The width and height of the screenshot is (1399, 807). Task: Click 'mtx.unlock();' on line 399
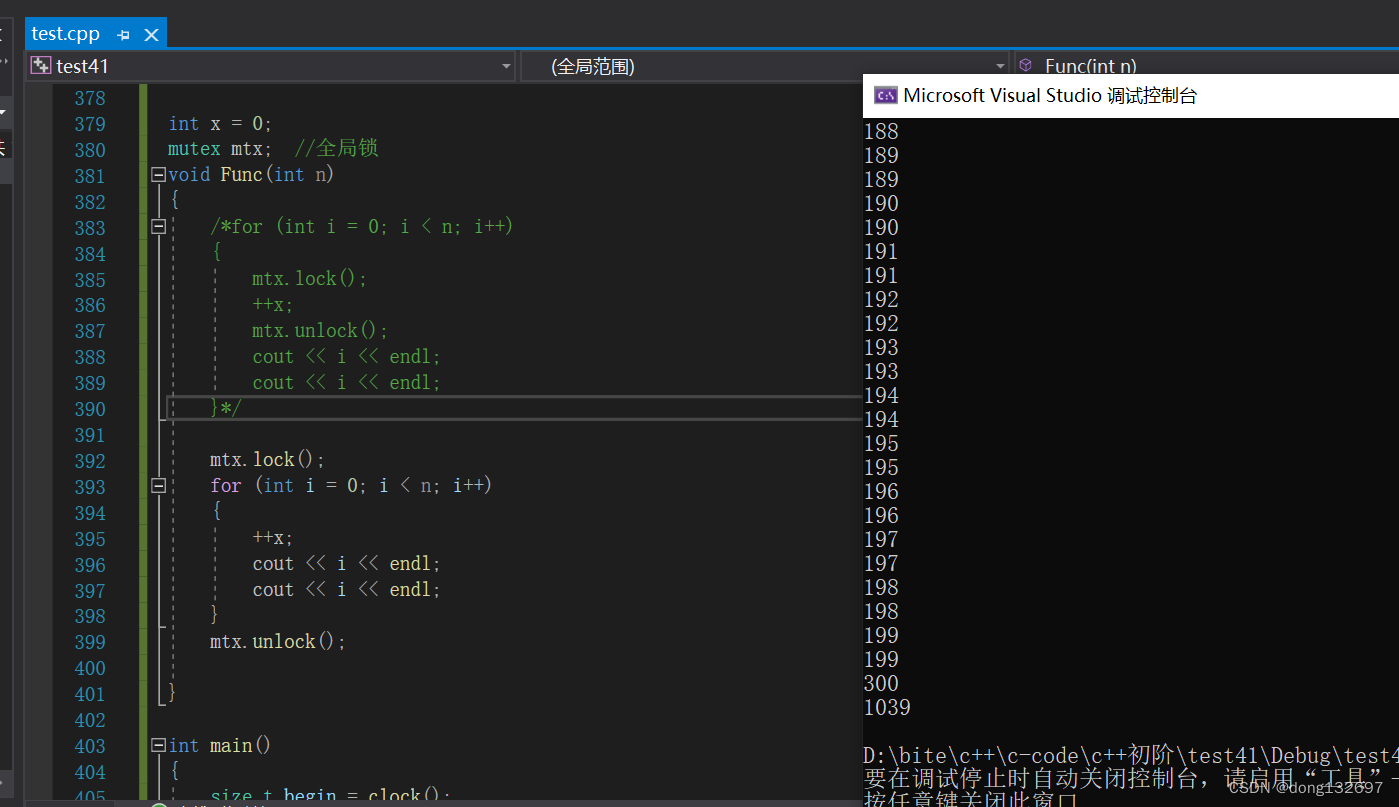[278, 642]
